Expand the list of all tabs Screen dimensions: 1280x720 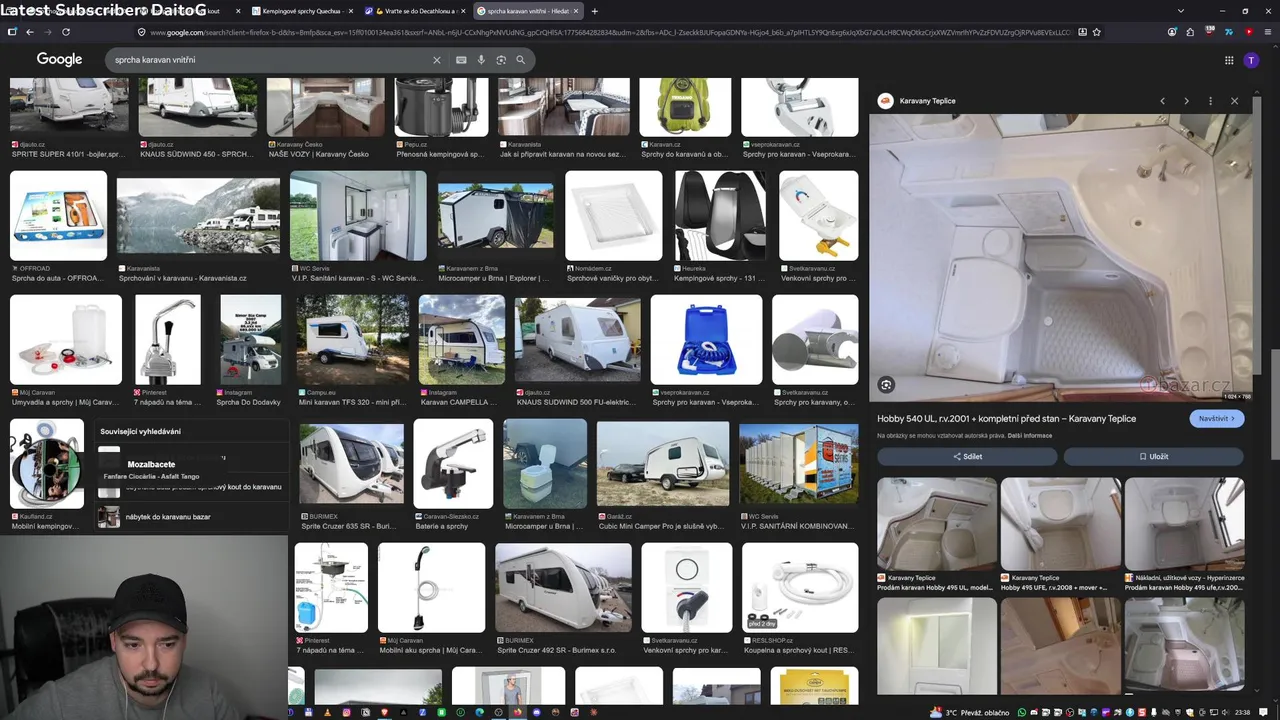pyautogui.click(x=1180, y=11)
